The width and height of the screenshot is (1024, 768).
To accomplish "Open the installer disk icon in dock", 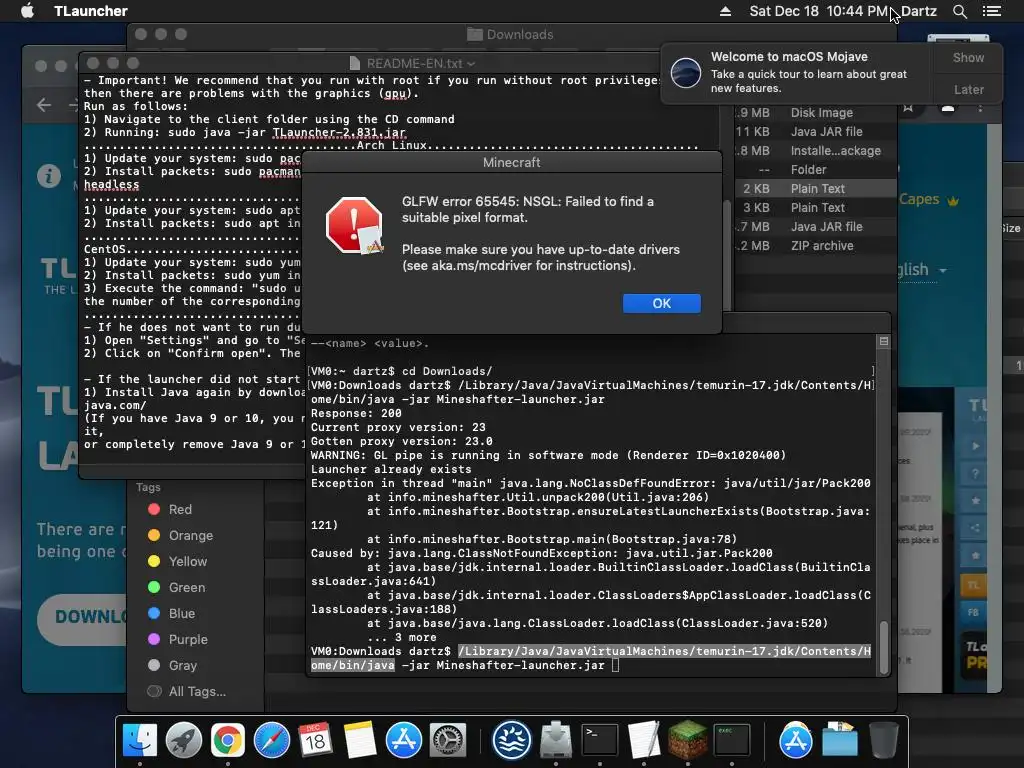I will 556,741.
